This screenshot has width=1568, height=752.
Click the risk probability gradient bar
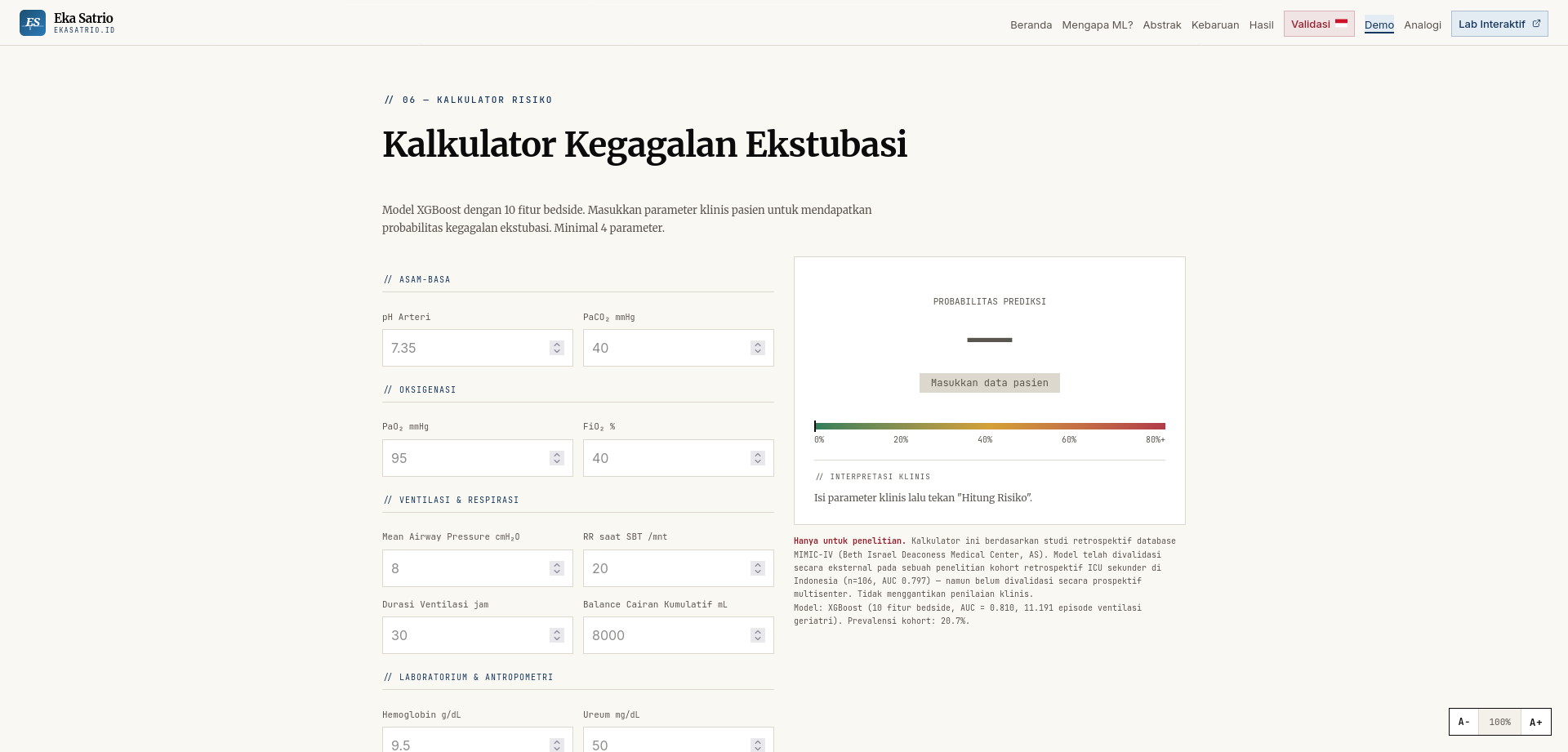pos(990,426)
